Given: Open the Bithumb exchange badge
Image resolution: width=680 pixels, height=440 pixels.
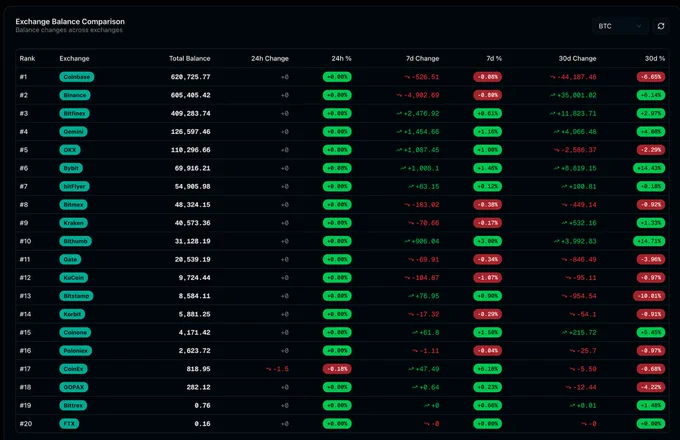Looking at the screenshot, I should [x=75, y=241].
